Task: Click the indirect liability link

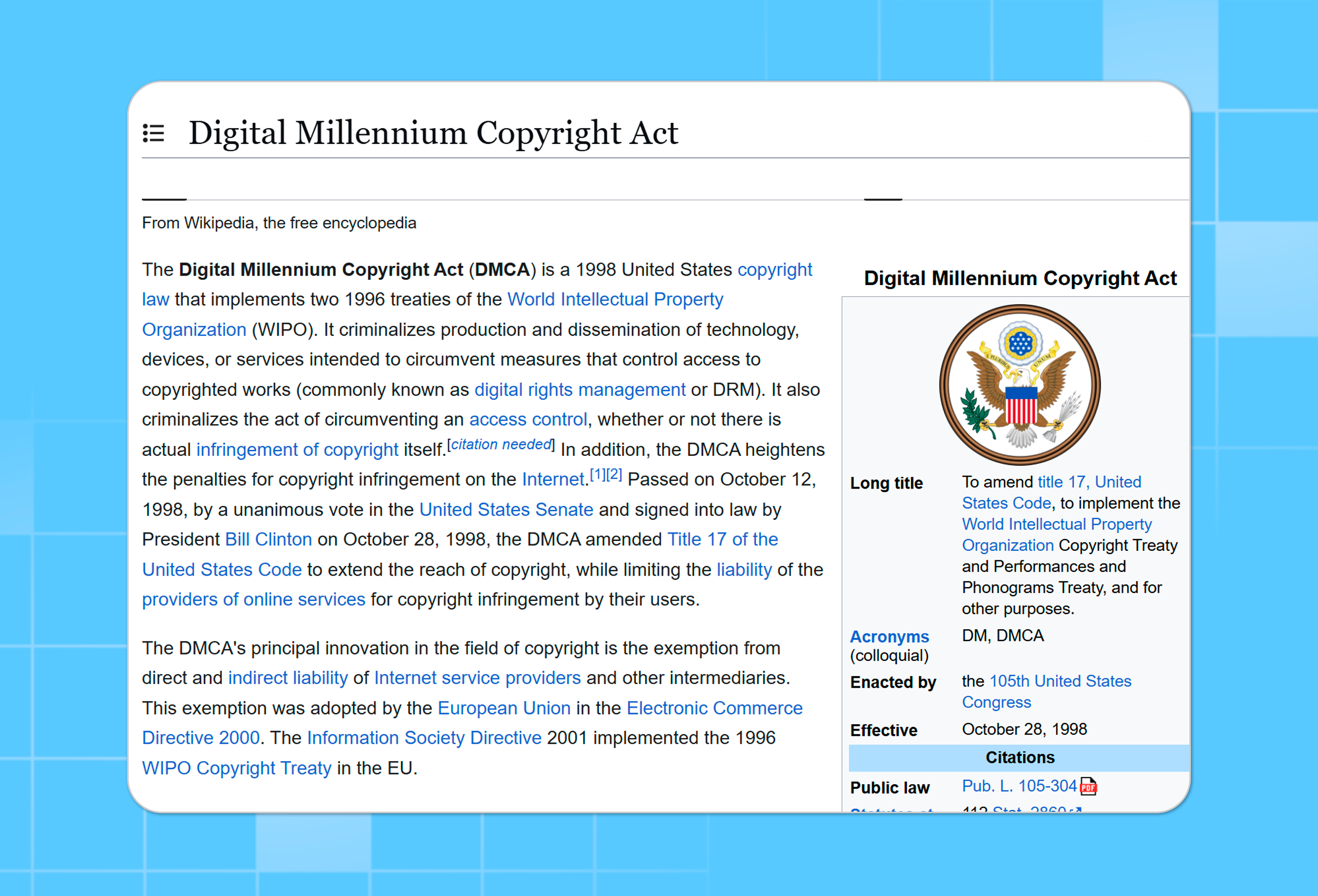Action: coord(287,678)
